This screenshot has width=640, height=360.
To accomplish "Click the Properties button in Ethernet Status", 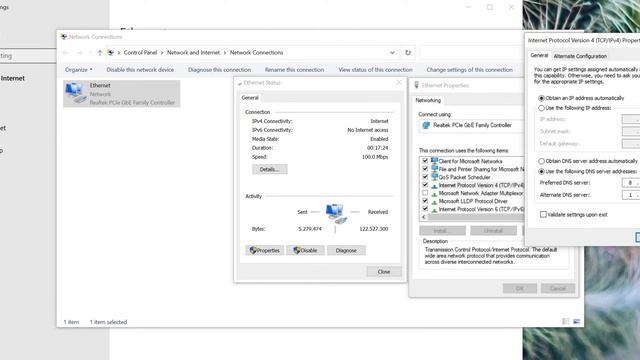I will click(264, 250).
